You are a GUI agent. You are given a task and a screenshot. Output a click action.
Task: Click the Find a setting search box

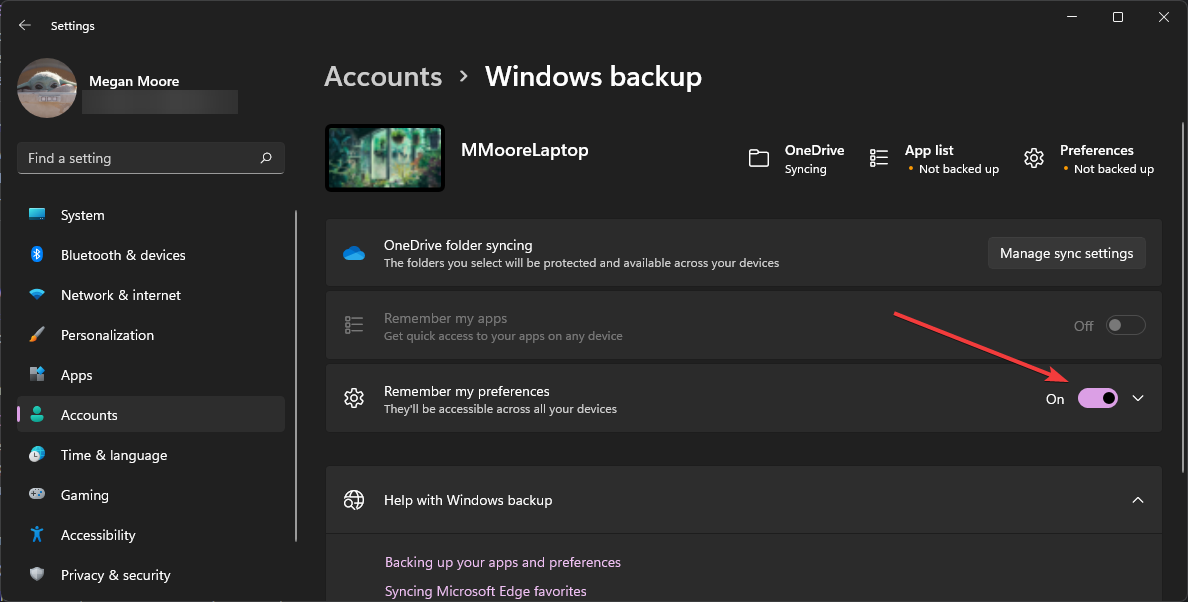(x=150, y=157)
